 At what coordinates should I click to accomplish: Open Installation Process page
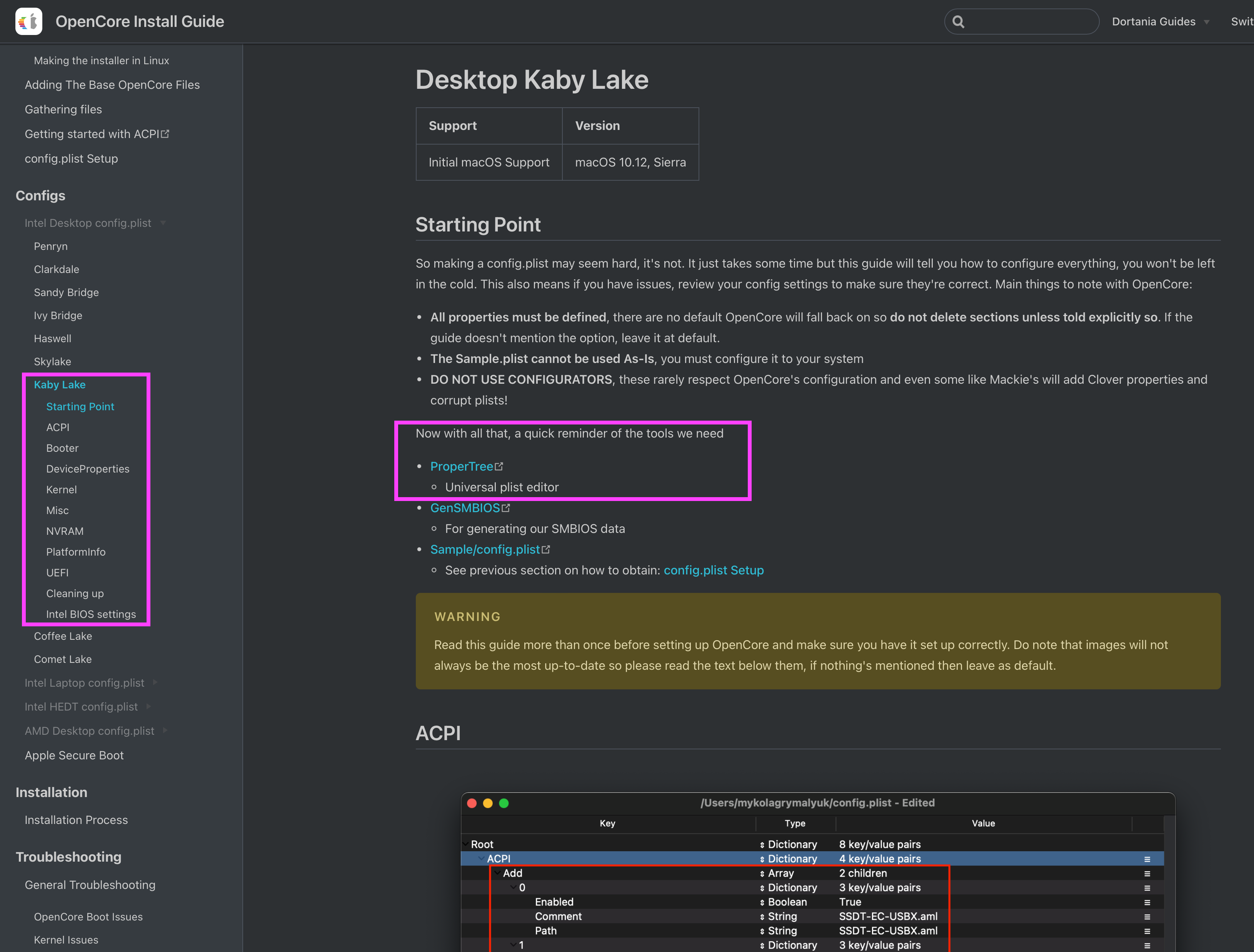tap(77, 820)
